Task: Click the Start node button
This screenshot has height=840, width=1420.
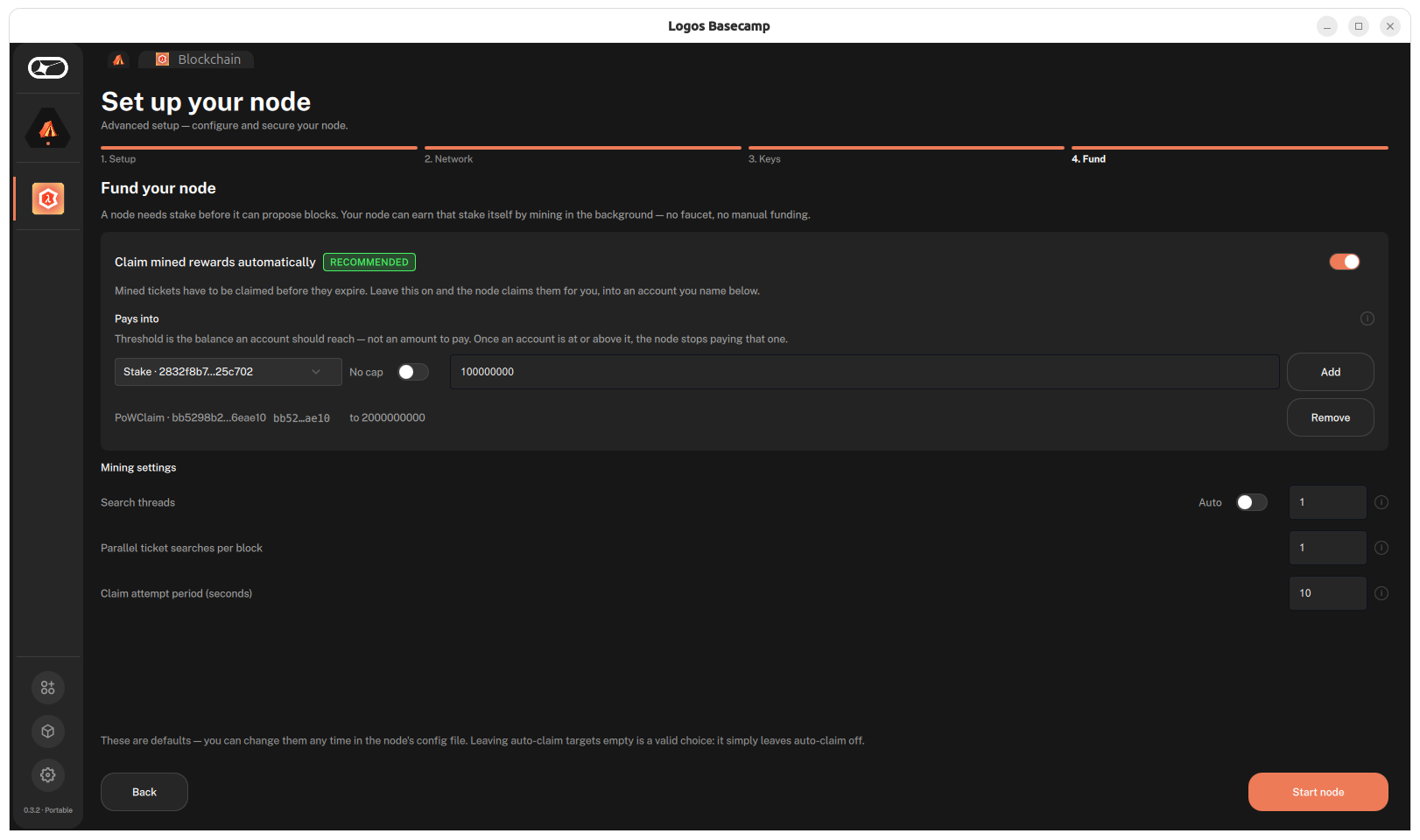Action: (x=1318, y=792)
